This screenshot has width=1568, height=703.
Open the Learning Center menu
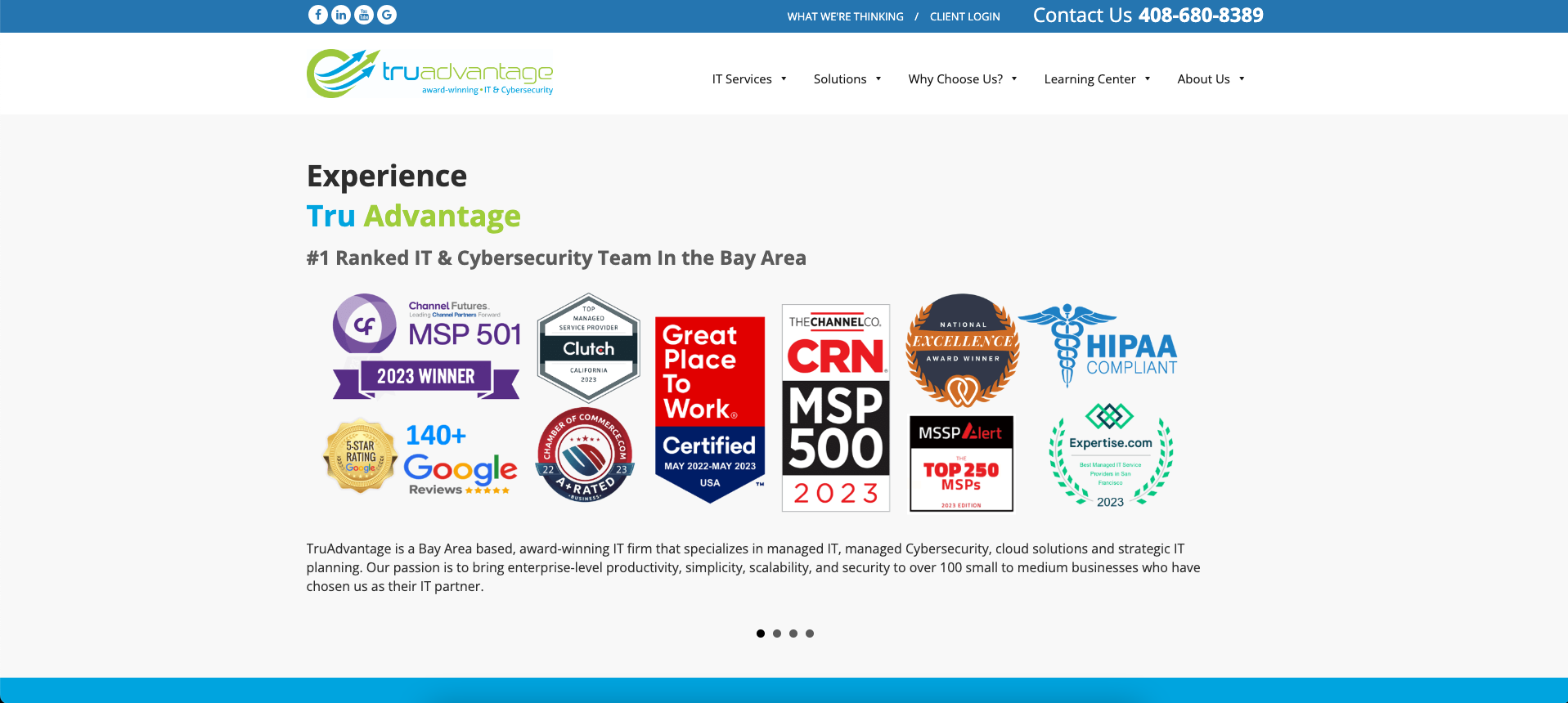click(x=1090, y=79)
